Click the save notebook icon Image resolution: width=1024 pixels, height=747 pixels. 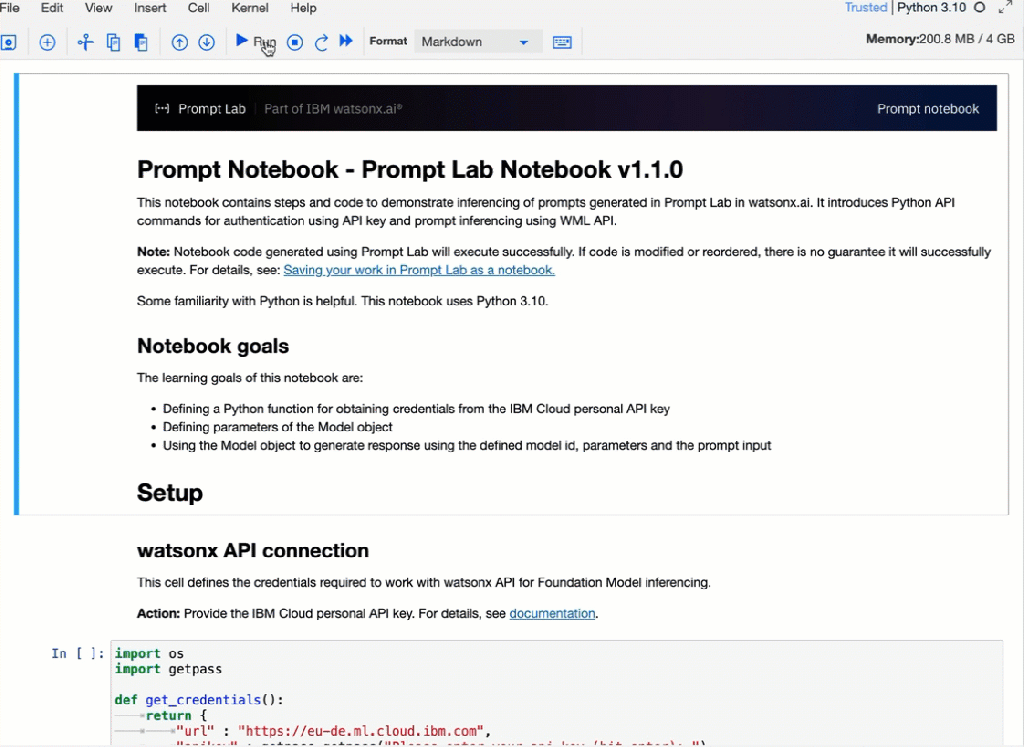point(8,42)
